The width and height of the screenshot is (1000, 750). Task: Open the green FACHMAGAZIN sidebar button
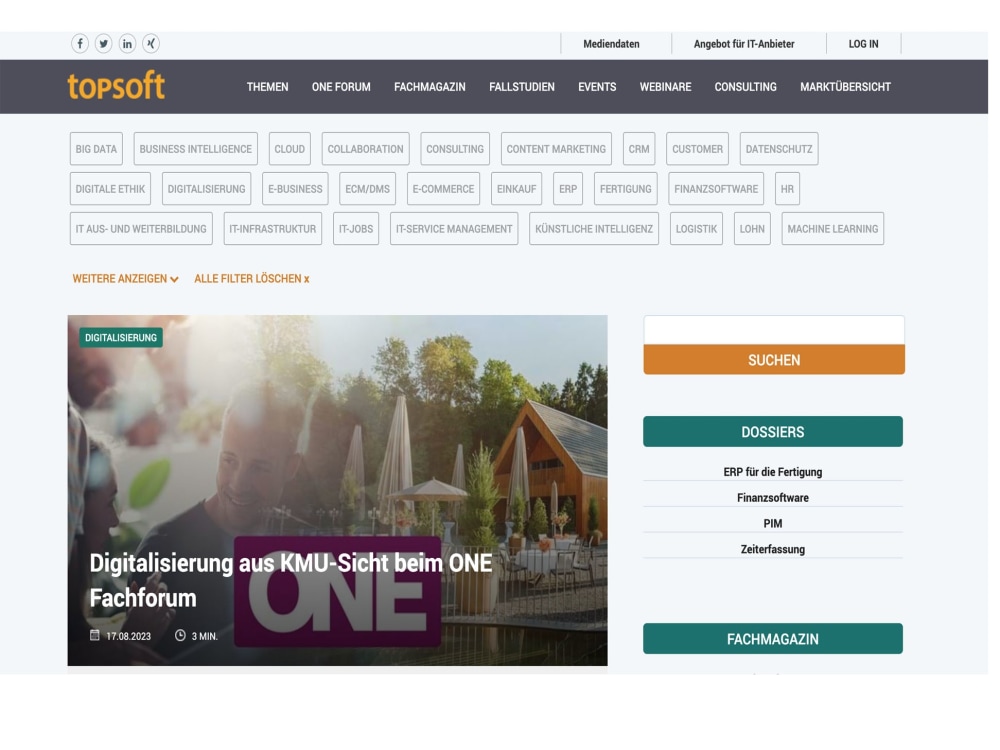[772, 638]
